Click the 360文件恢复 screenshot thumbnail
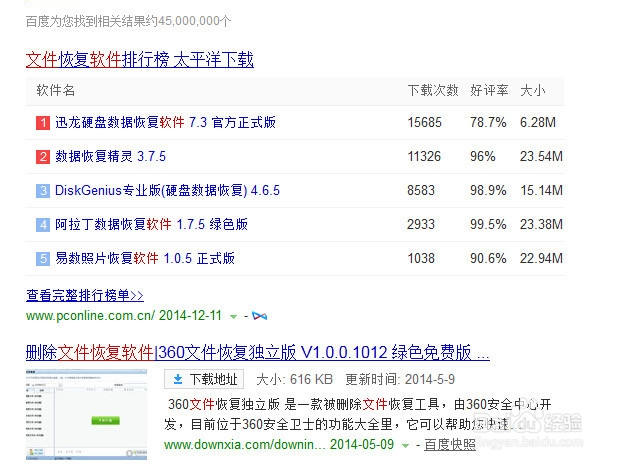Viewport: 618px width, 464px height. click(86, 414)
